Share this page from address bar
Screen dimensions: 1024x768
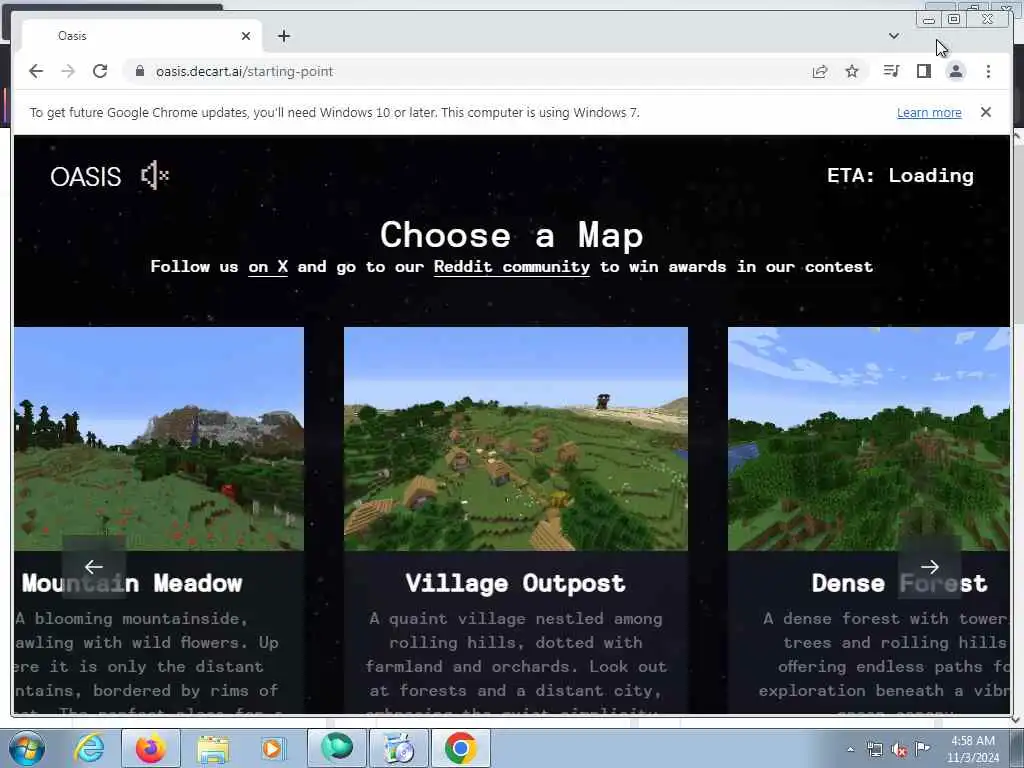tap(820, 71)
